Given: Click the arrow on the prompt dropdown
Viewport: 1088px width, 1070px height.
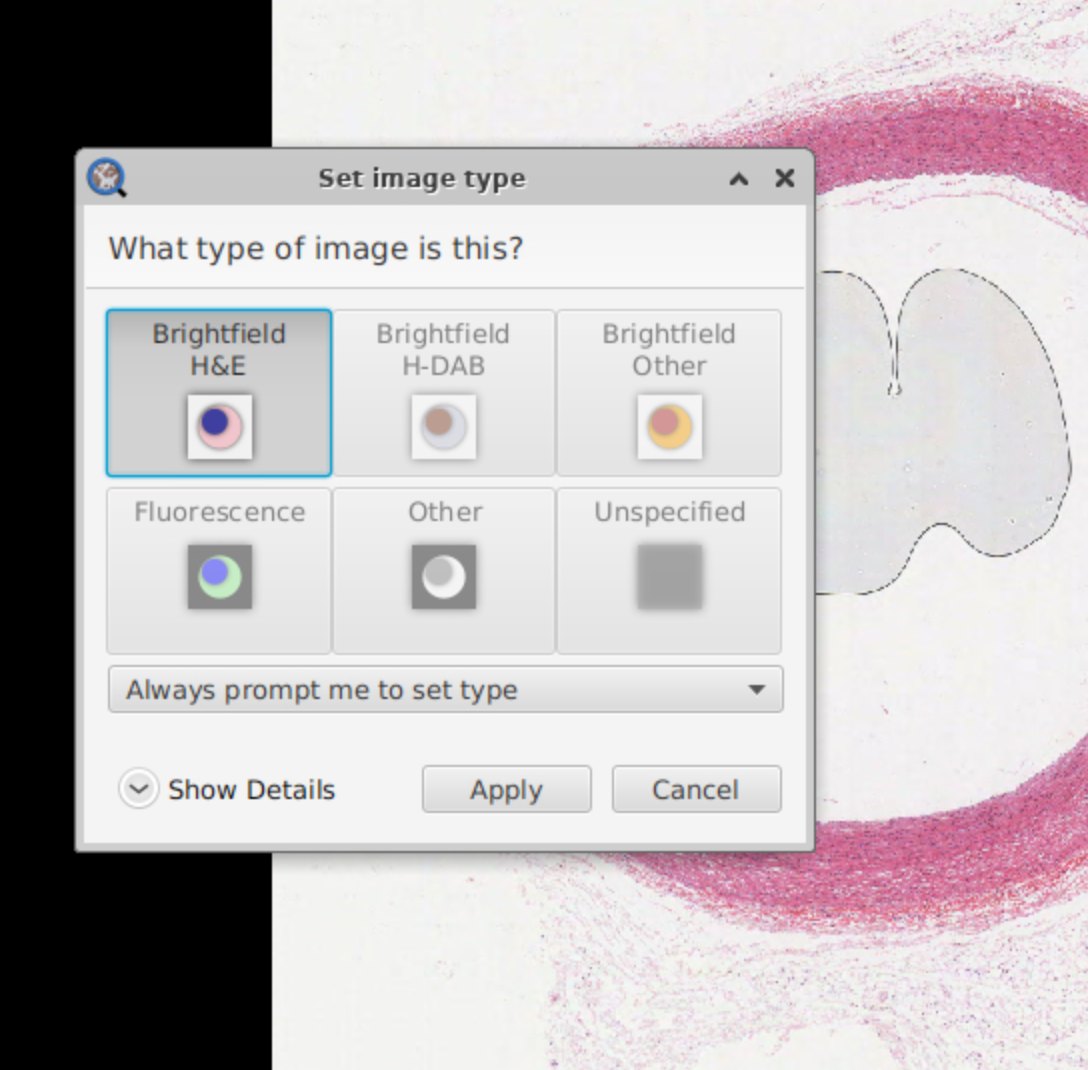Looking at the screenshot, I should point(757,690).
